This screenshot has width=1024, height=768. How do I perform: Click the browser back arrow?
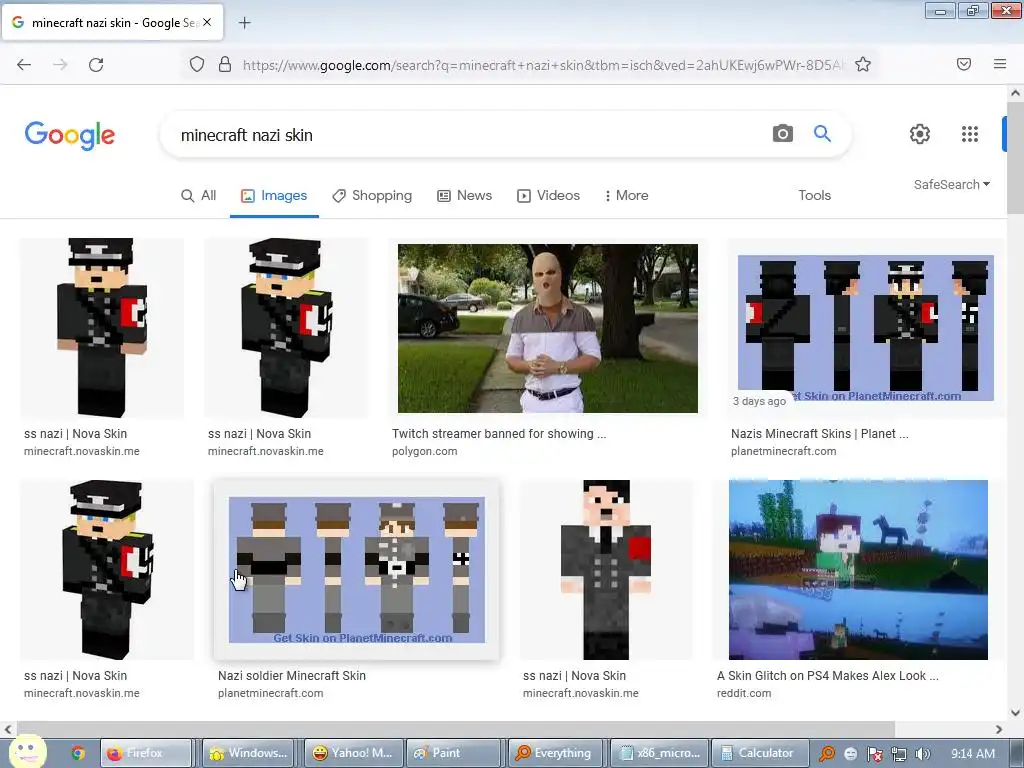pos(24,64)
